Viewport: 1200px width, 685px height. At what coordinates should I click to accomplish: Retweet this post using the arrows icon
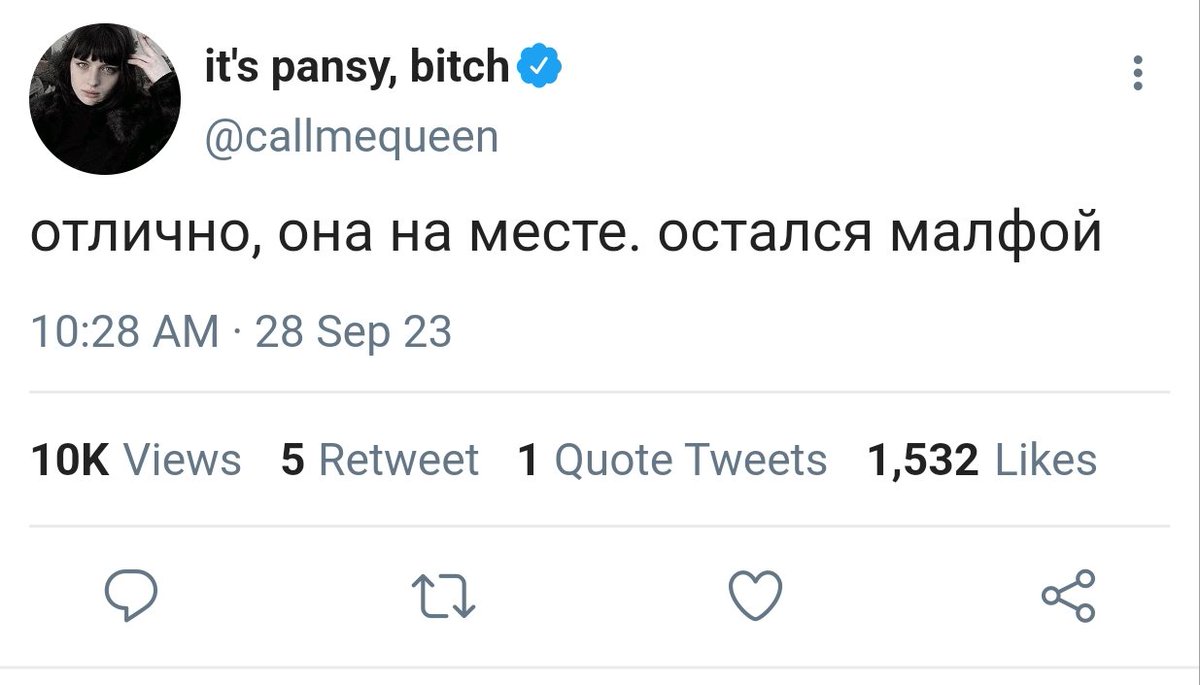tap(443, 598)
